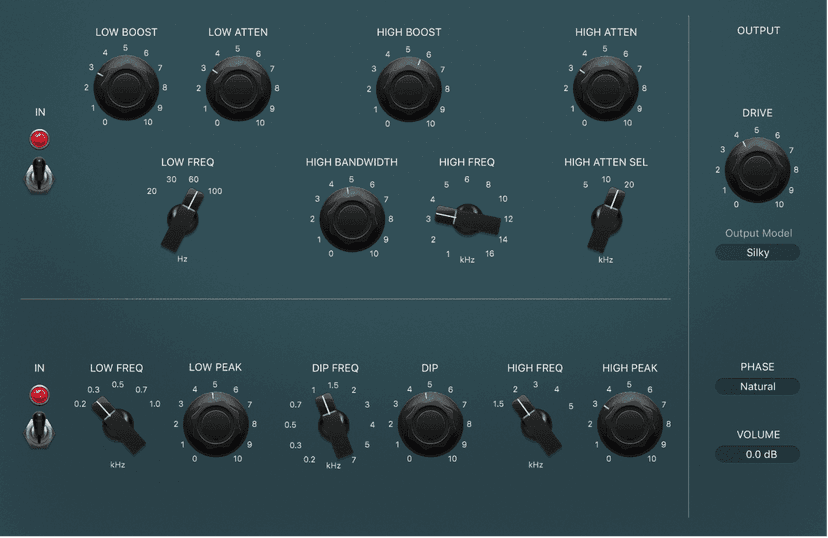828x538 pixels.
Task: Click the LOW ATTEN knob
Action: [238, 88]
